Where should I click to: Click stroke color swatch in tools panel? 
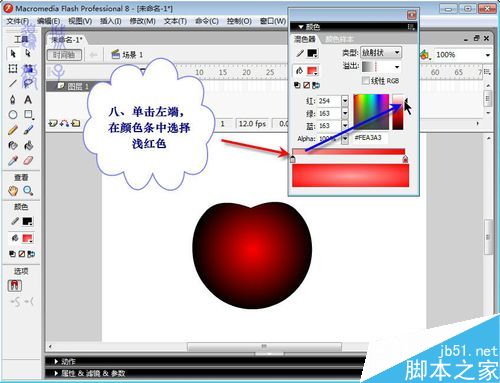pyautogui.click(x=28, y=221)
